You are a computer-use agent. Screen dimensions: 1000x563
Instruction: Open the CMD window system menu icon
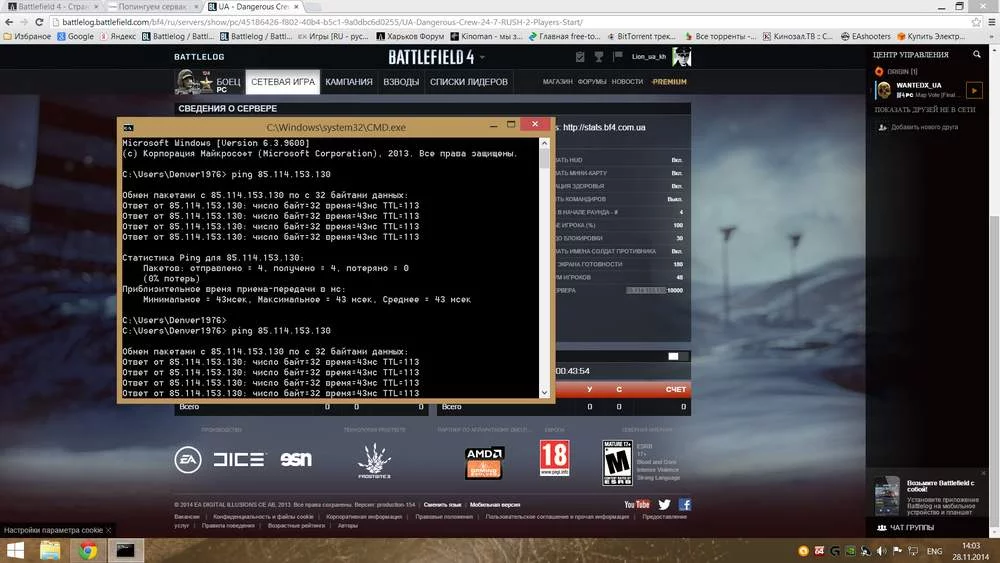click(128, 128)
